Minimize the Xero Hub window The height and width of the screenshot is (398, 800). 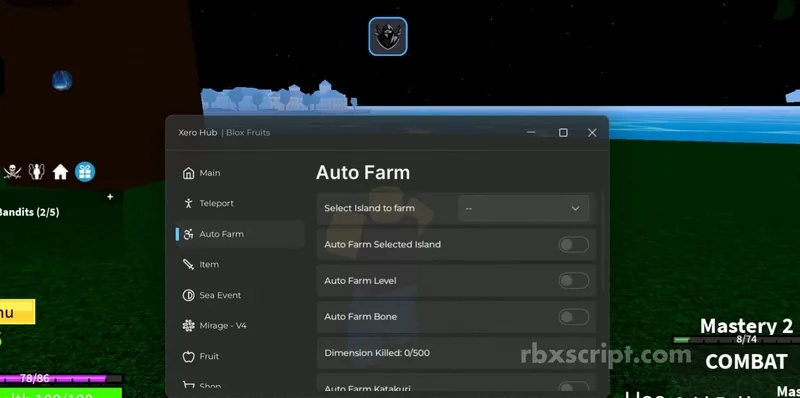531,133
